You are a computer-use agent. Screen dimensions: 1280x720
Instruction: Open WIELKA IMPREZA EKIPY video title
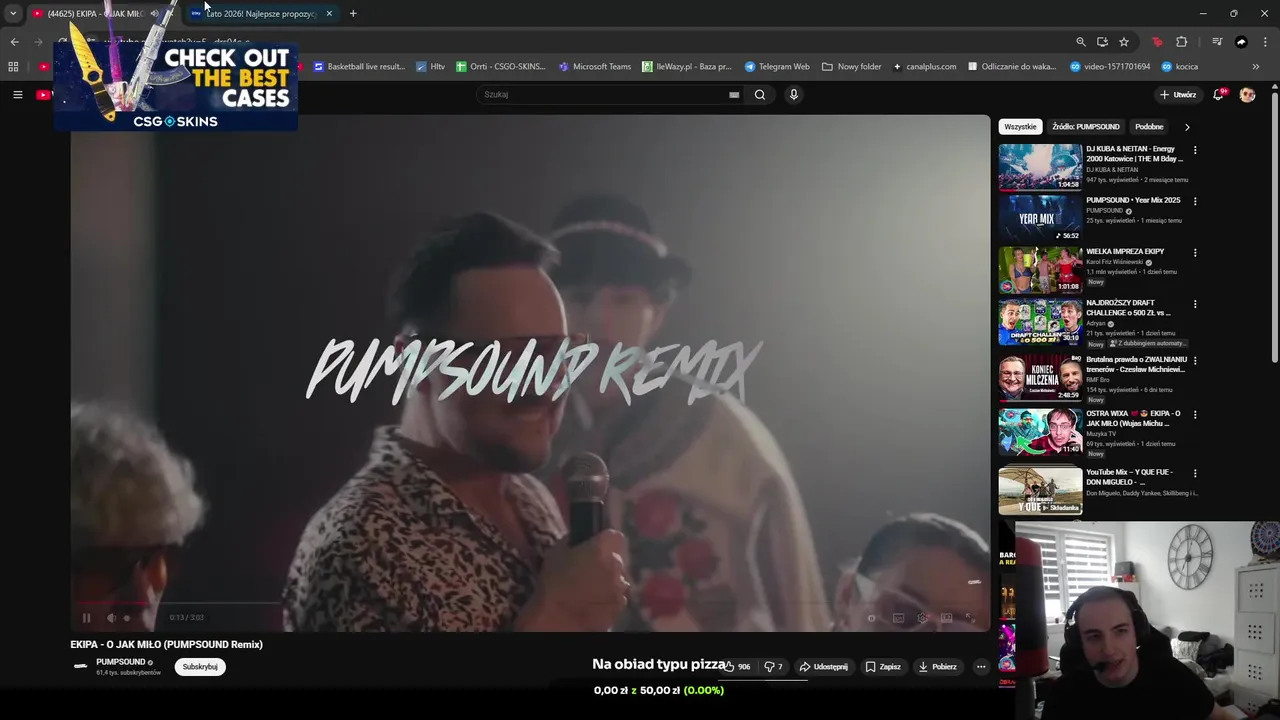[x=1125, y=251]
